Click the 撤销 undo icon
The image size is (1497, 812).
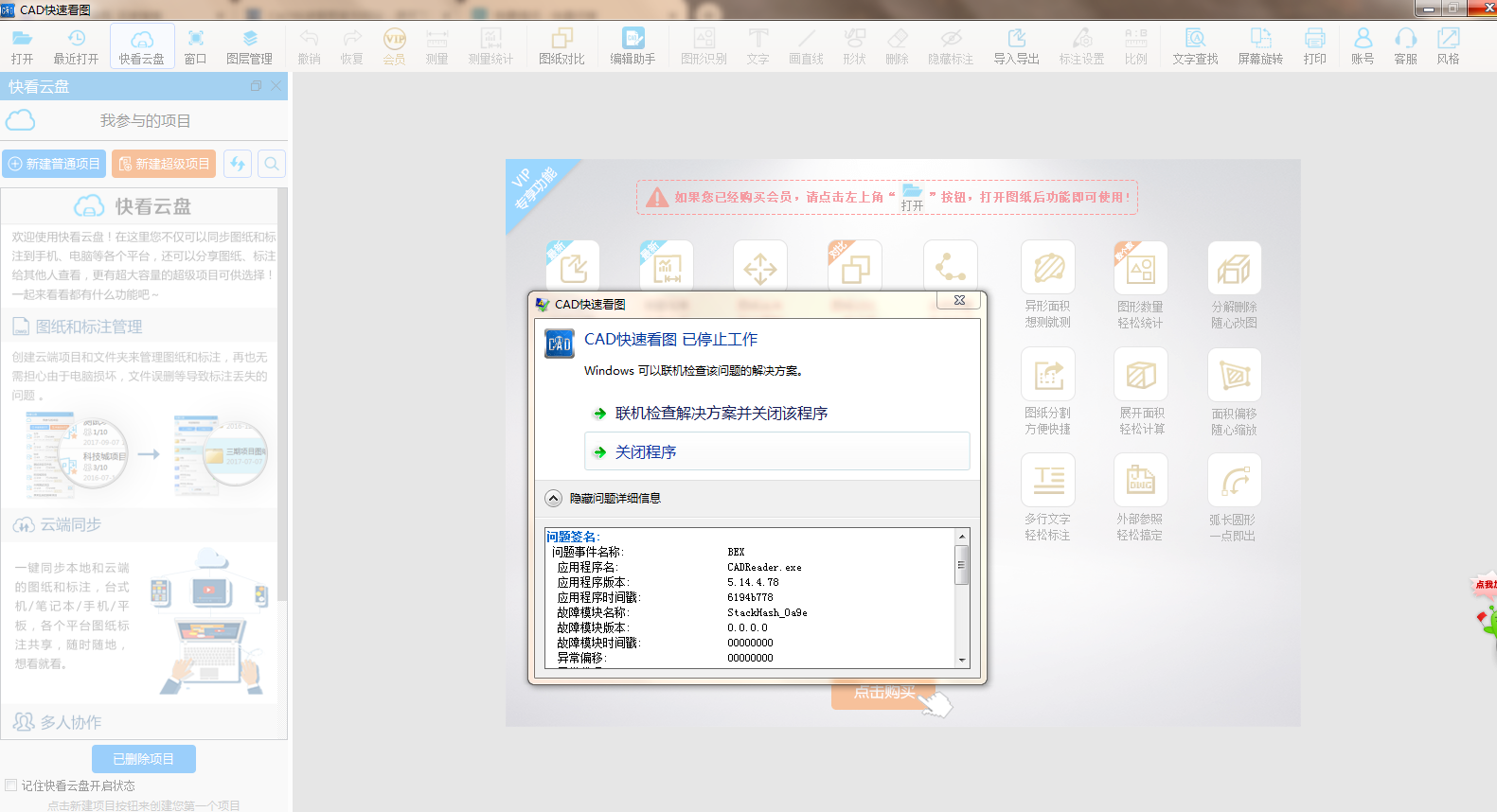tap(309, 46)
